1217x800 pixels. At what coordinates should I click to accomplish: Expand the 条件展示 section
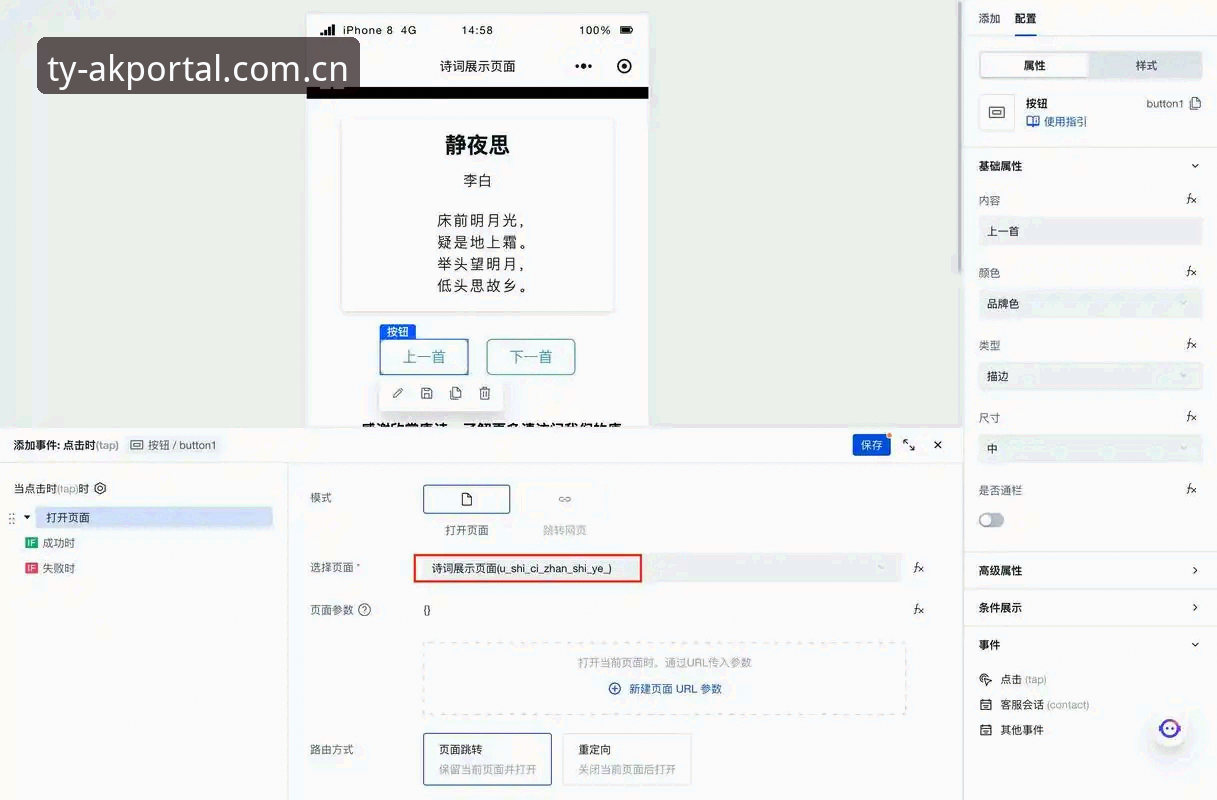(x=1195, y=608)
